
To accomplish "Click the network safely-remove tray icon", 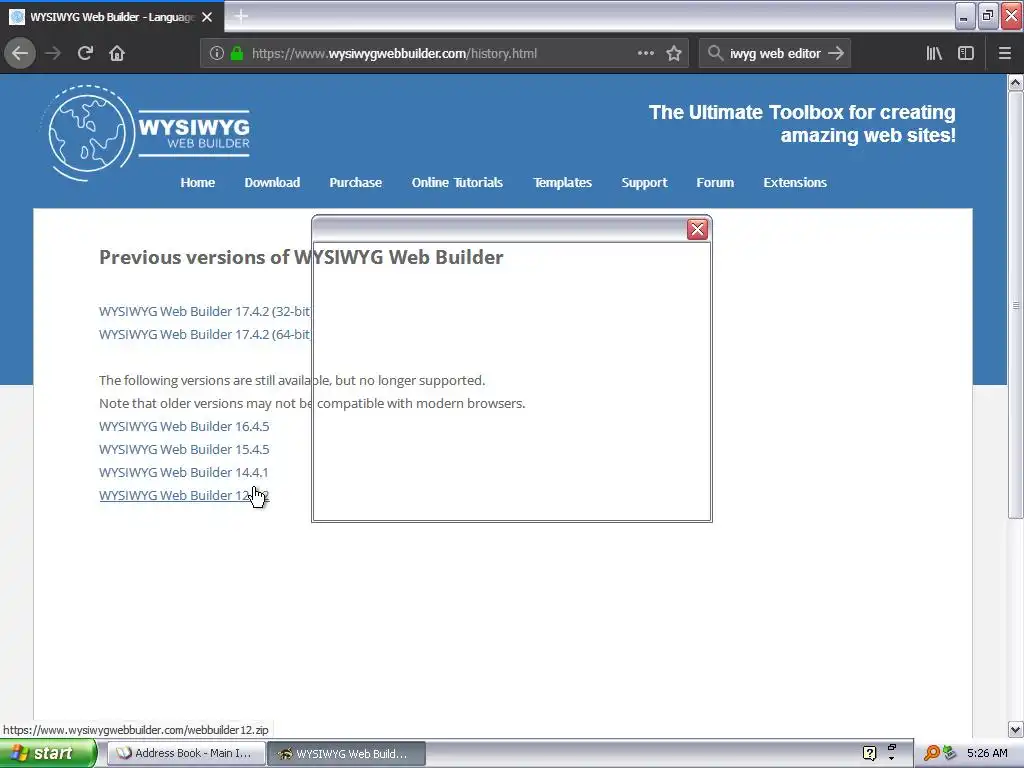I will point(949,753).
